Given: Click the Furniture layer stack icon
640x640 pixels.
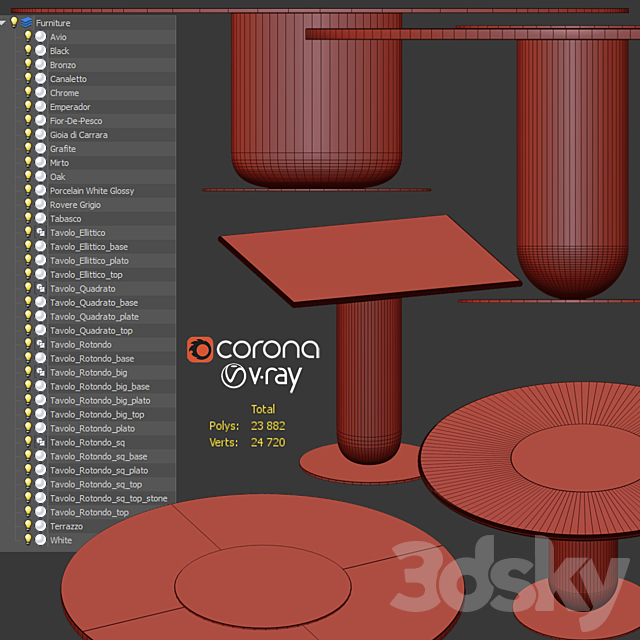Looking at the screenshot, I should (x=26, y=22).
